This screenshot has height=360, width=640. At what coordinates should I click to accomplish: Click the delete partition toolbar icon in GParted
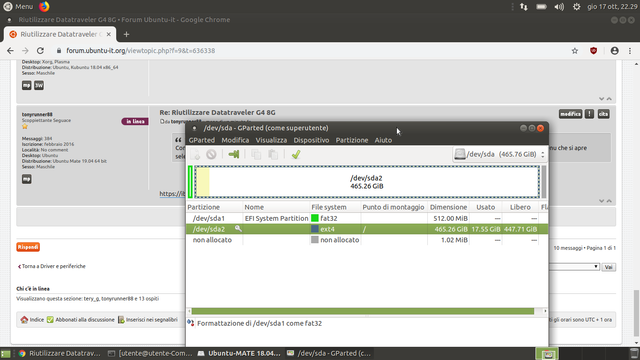(x=211, y=154)
